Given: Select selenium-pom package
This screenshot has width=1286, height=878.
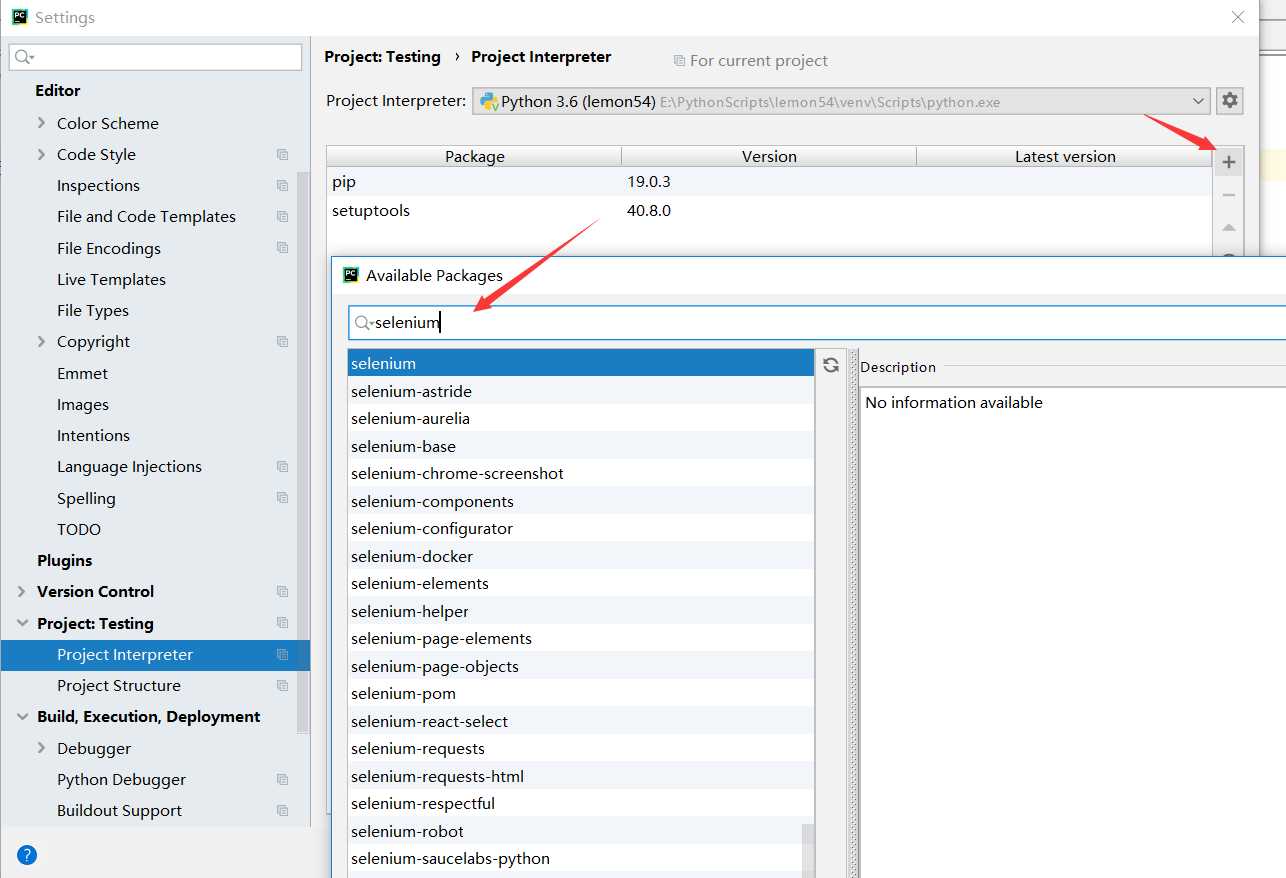Looking at the screenshot, I should pos(581,693).
